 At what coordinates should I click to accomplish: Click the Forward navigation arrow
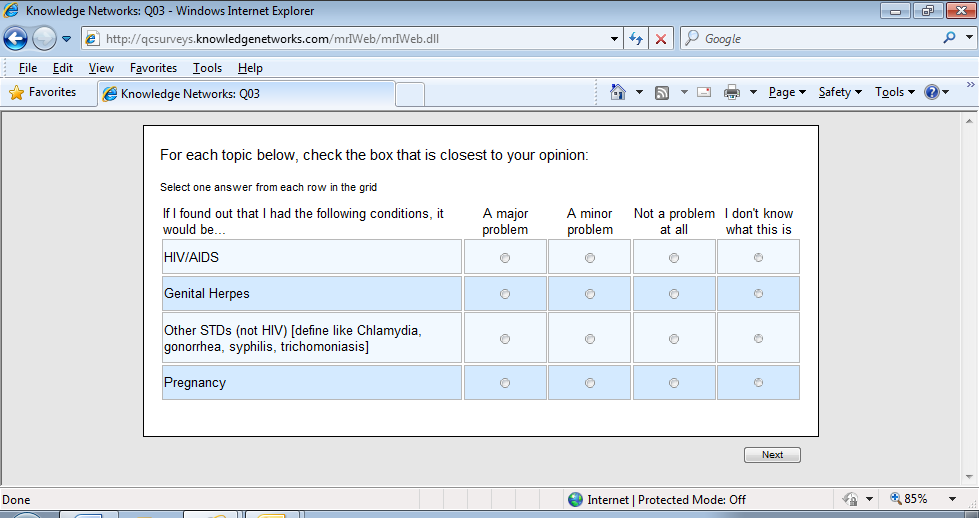click(44, 39)
